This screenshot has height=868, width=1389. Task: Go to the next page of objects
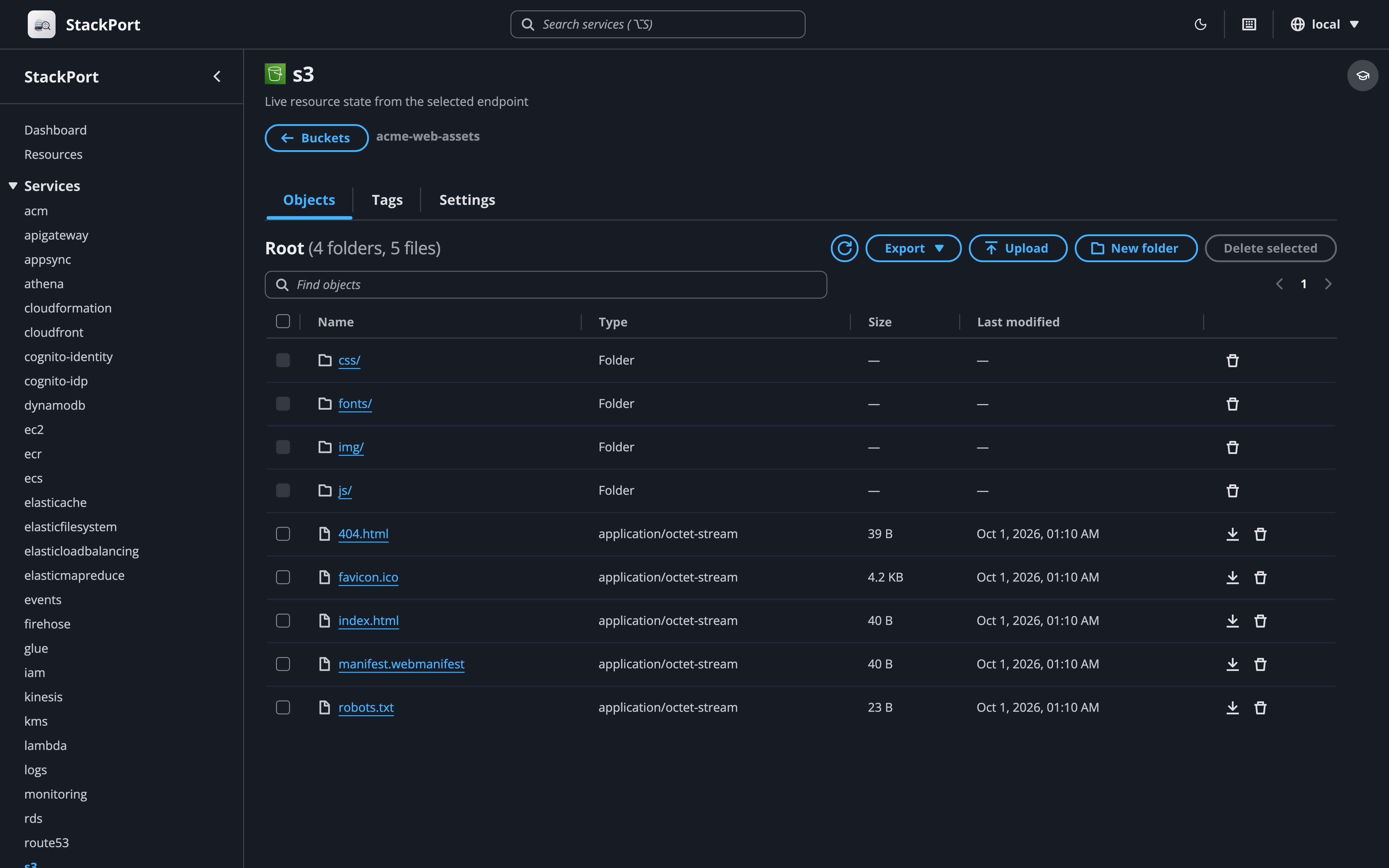(x=1328, y=284)
